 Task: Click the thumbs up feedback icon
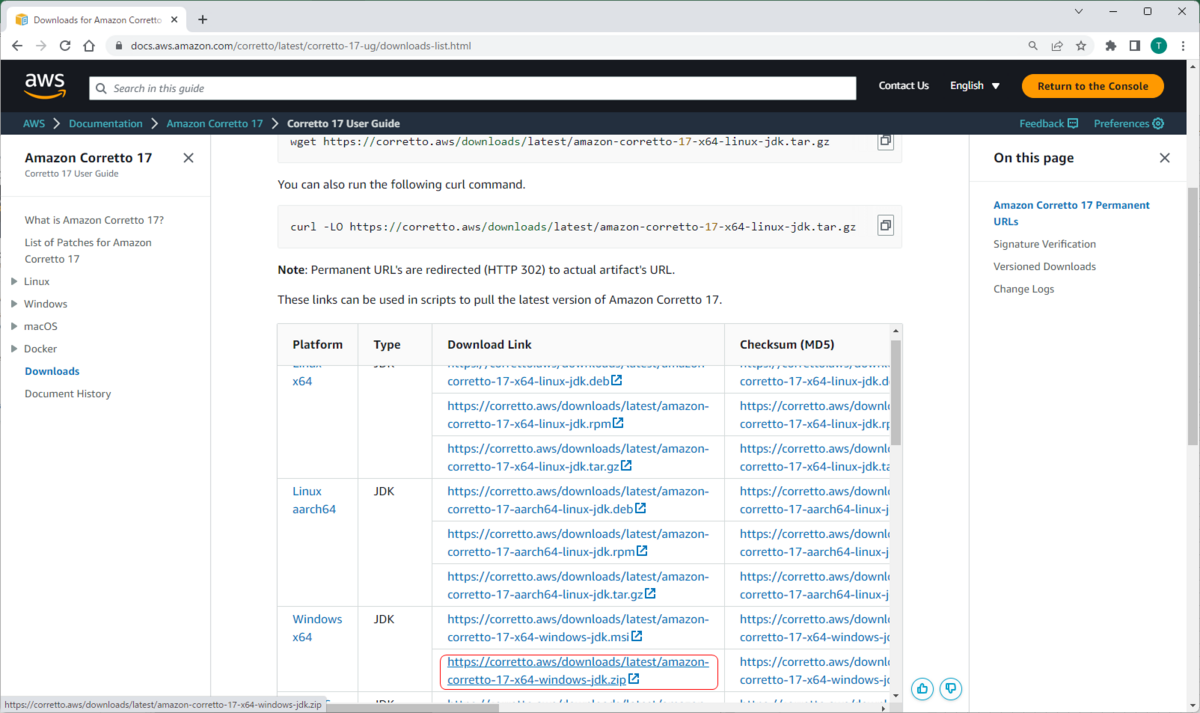(922, 688)
